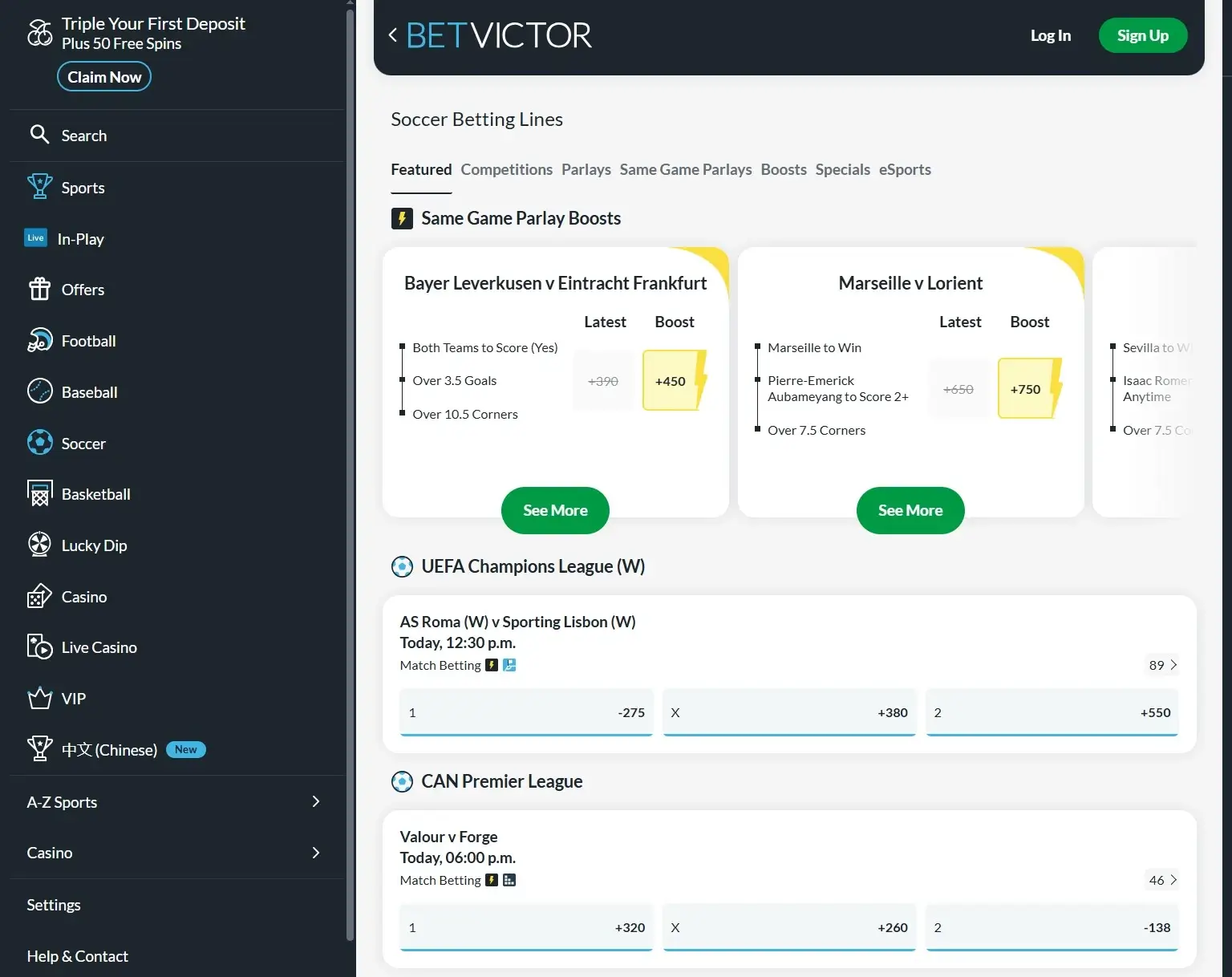Open the VIP crown icon
Viewport: 1232px width, 977px height.
click(x=39, y=698)
